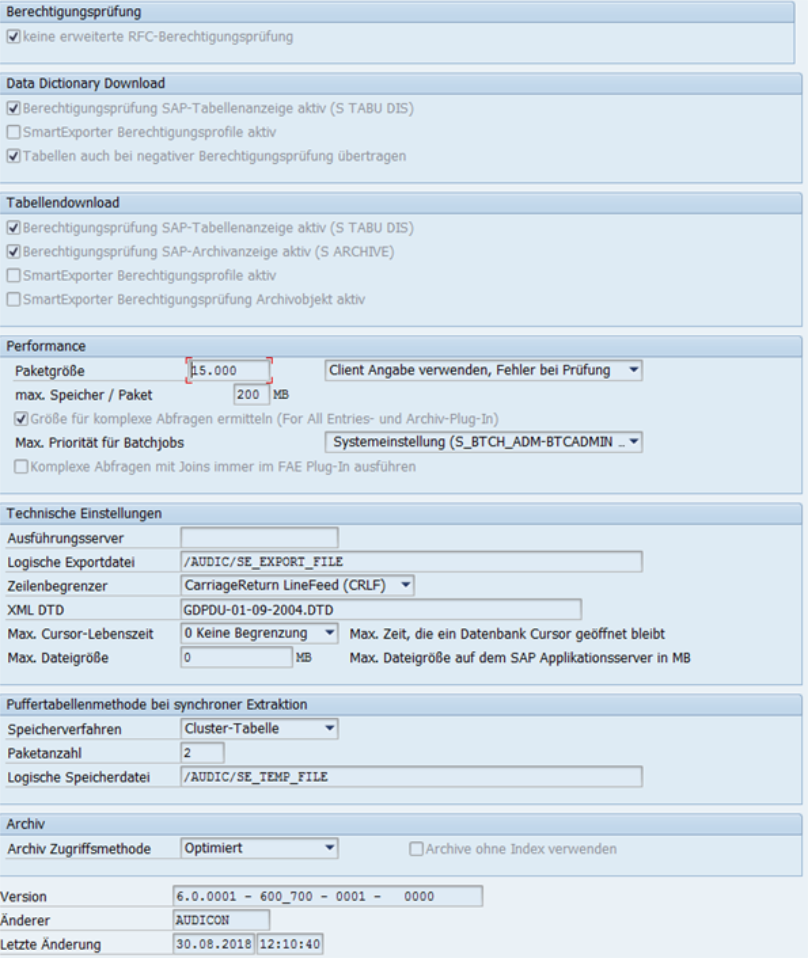Enable Archive ohne Index verwenden checkbox
Viewport: 808px width, 958px height.
(416, 849)
